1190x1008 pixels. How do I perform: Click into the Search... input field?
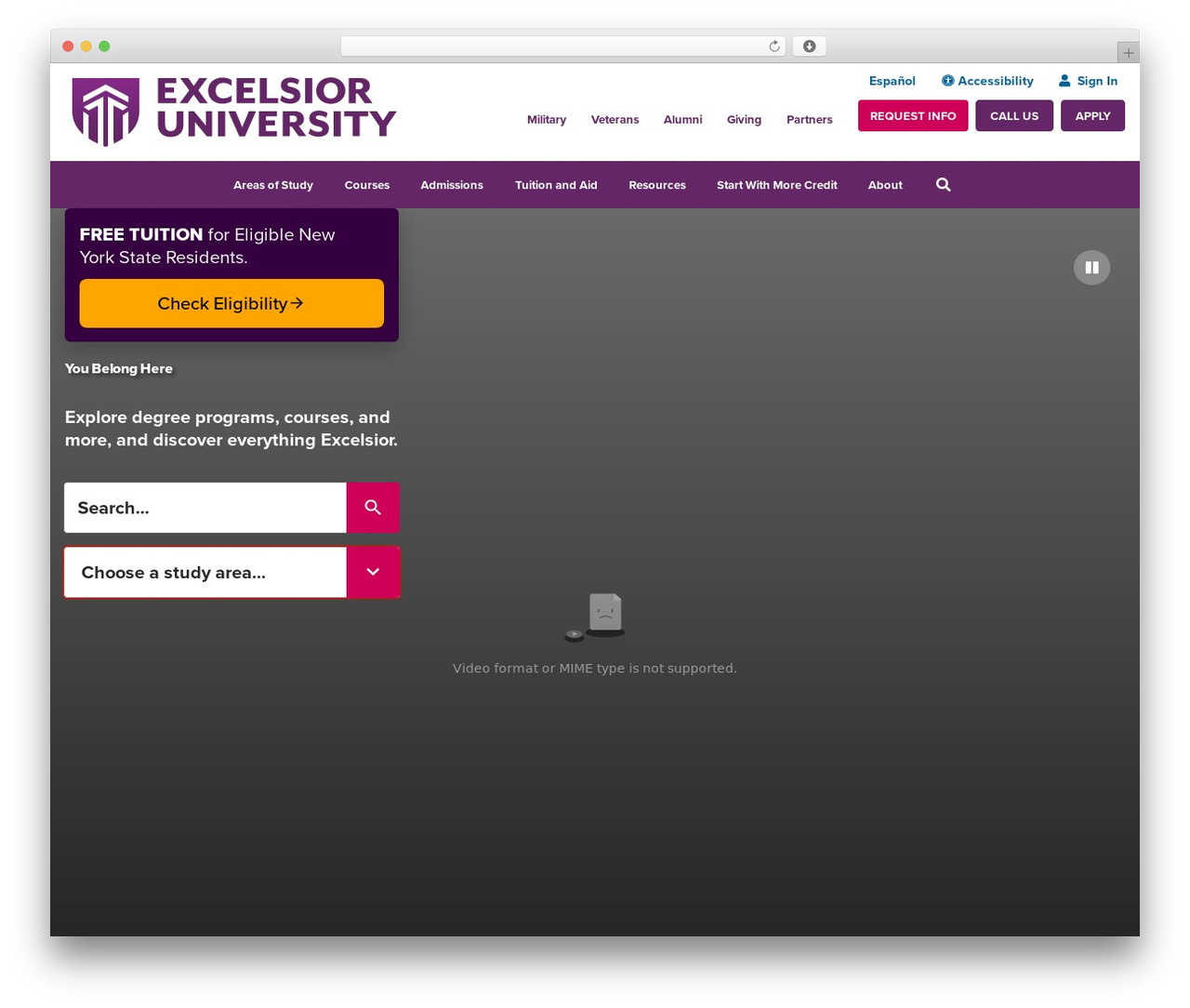tap(205, 508)
